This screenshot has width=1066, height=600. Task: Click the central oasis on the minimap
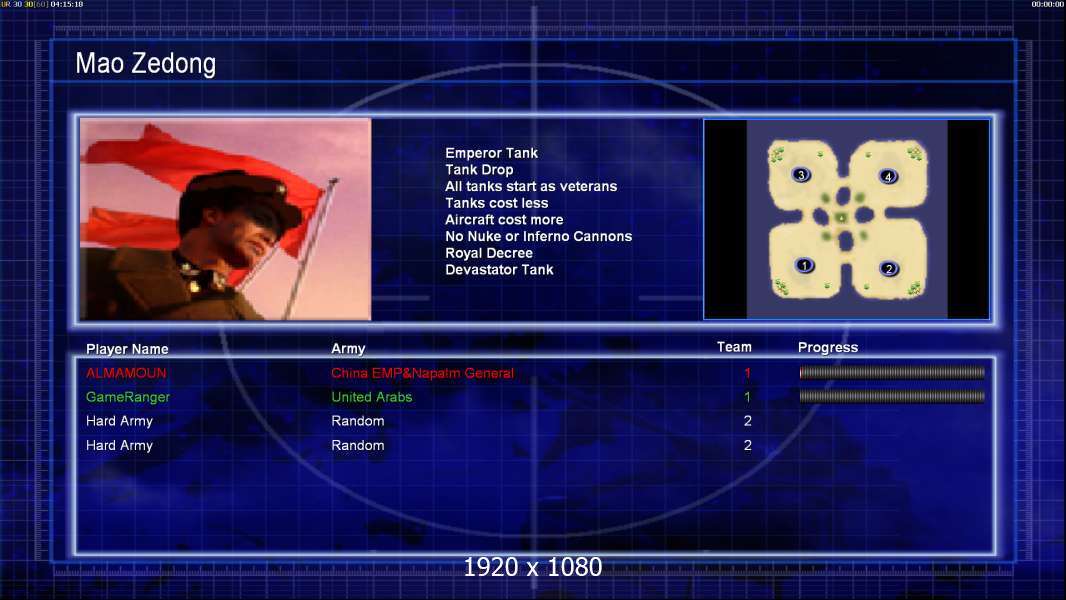[842, 217]
